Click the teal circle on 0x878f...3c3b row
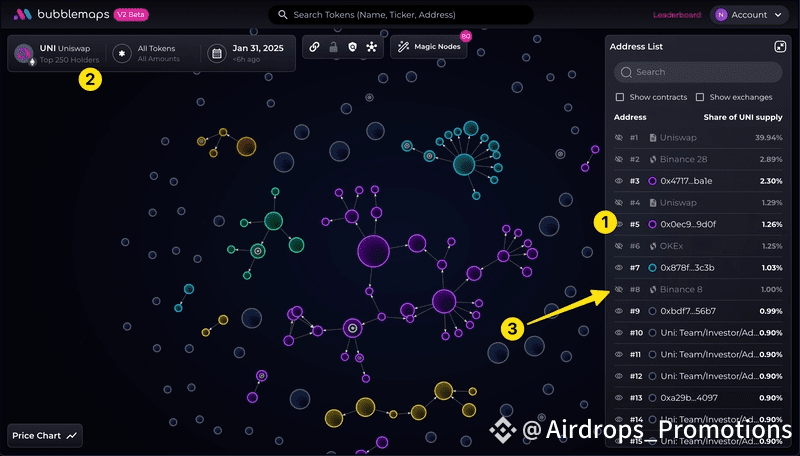 tap(652, 268)
